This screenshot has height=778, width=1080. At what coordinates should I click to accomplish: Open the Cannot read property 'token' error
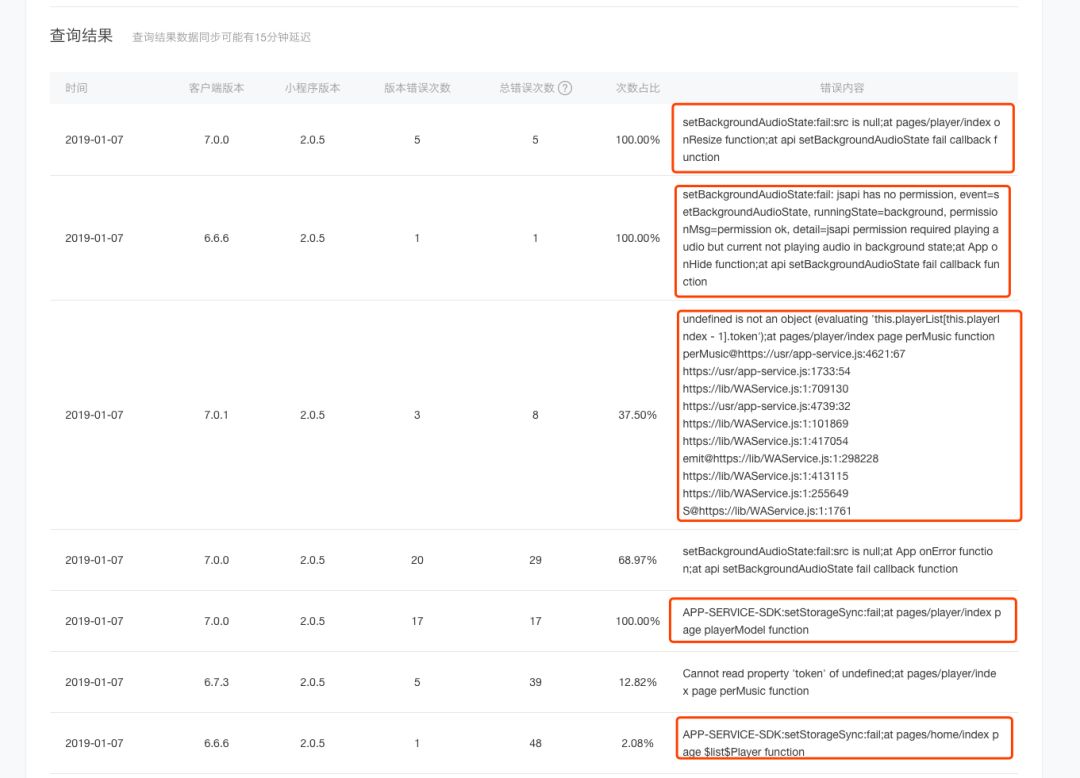pos(840,682)
